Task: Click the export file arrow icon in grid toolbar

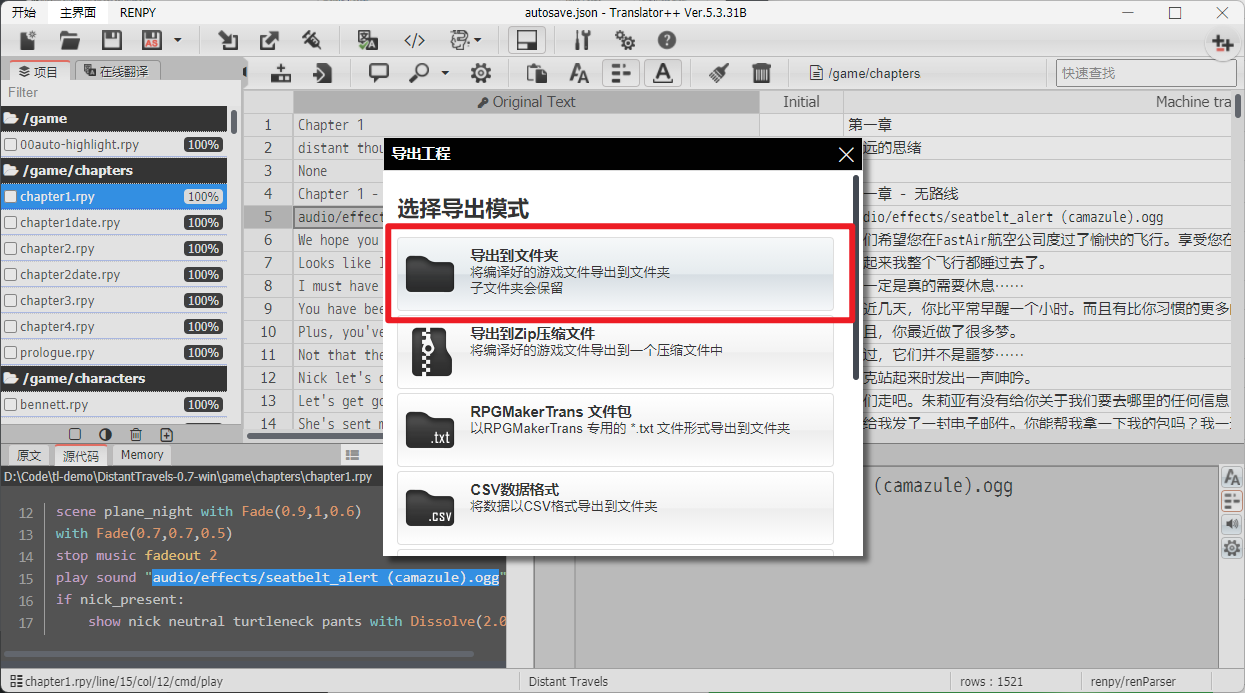Action: [322, 73]
